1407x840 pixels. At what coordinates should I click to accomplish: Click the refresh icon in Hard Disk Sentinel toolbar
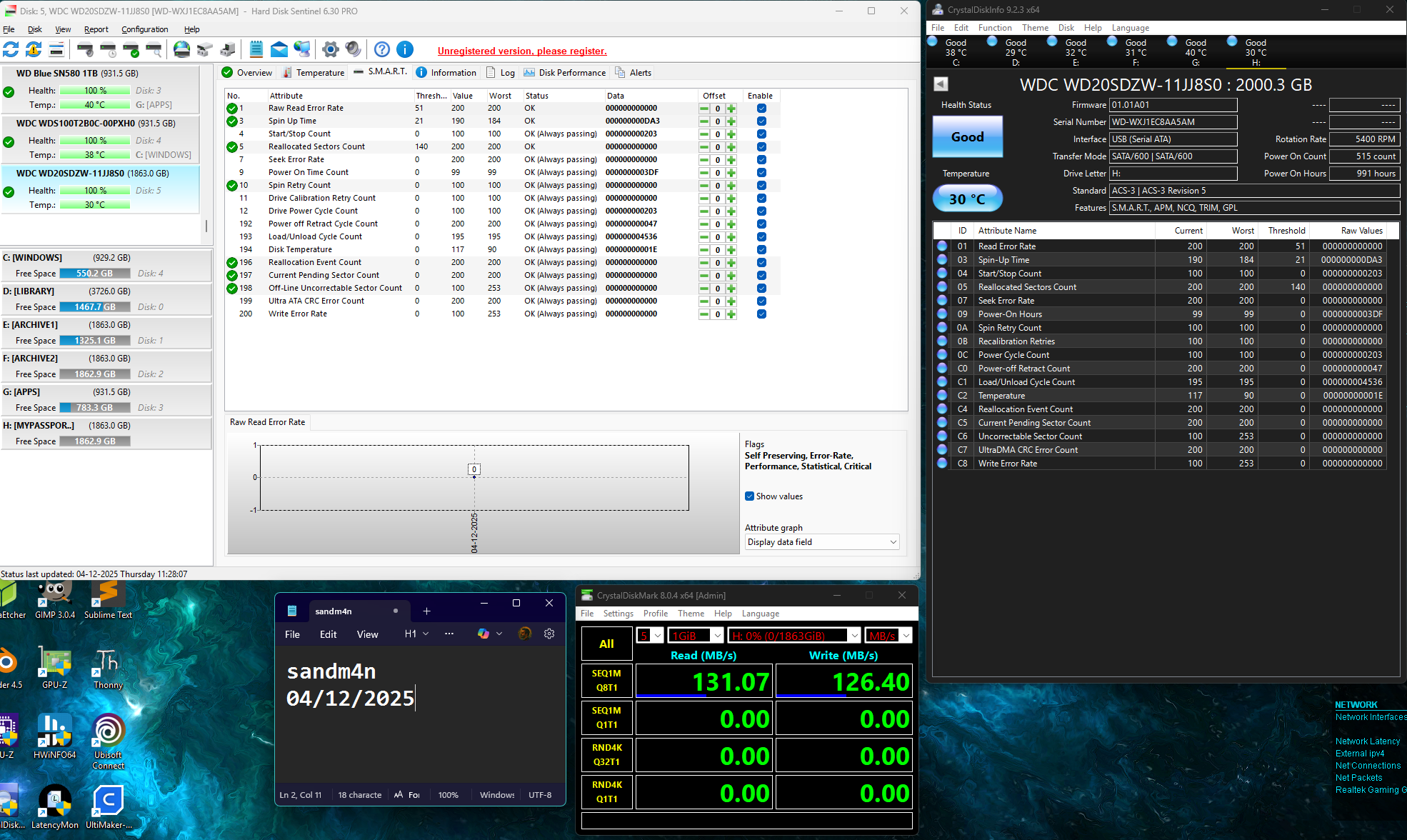11,49
